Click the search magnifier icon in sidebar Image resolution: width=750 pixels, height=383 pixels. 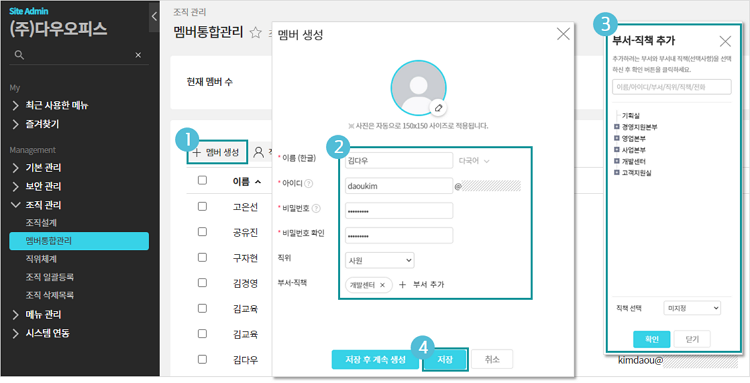tap(19, 55)
